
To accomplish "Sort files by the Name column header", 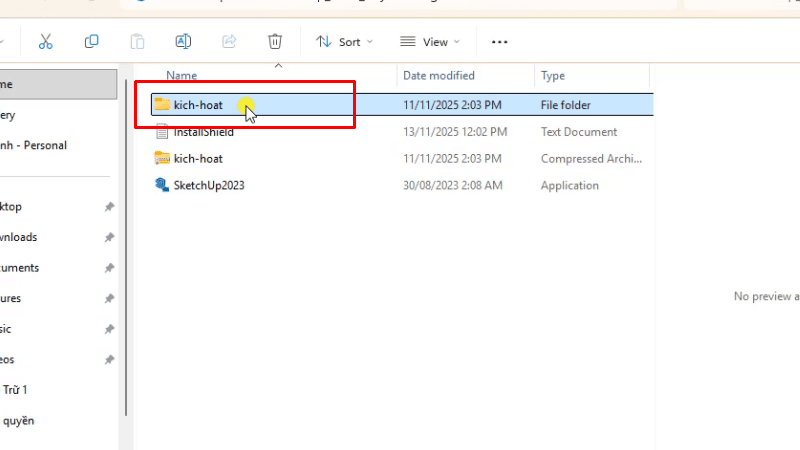I will click(x=181, y=76).
